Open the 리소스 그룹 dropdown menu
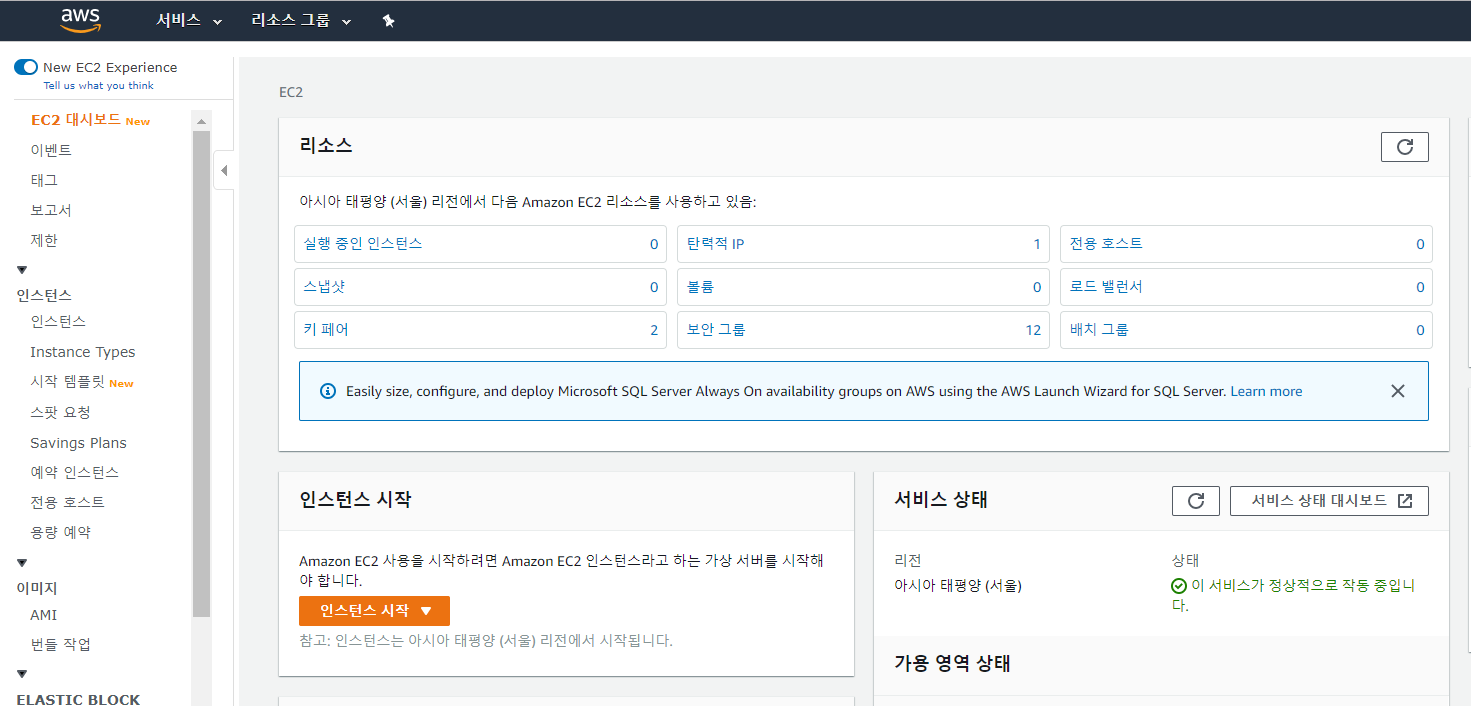Image resolution: width=1471 pixels, height=706 pixels. pyautogui.click(x=301, y=21)
